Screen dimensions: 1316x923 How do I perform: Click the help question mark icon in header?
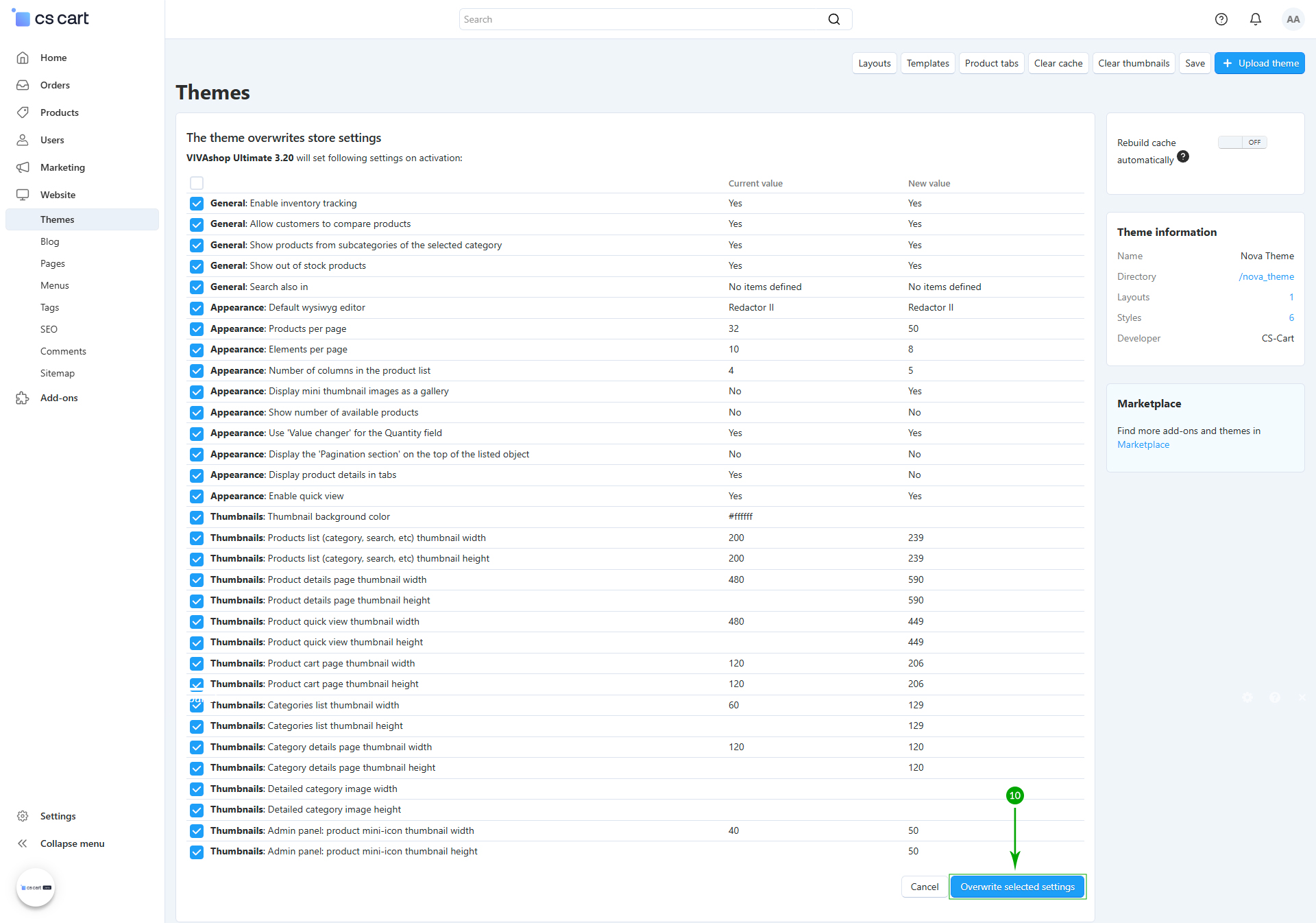click(1221, 19)
